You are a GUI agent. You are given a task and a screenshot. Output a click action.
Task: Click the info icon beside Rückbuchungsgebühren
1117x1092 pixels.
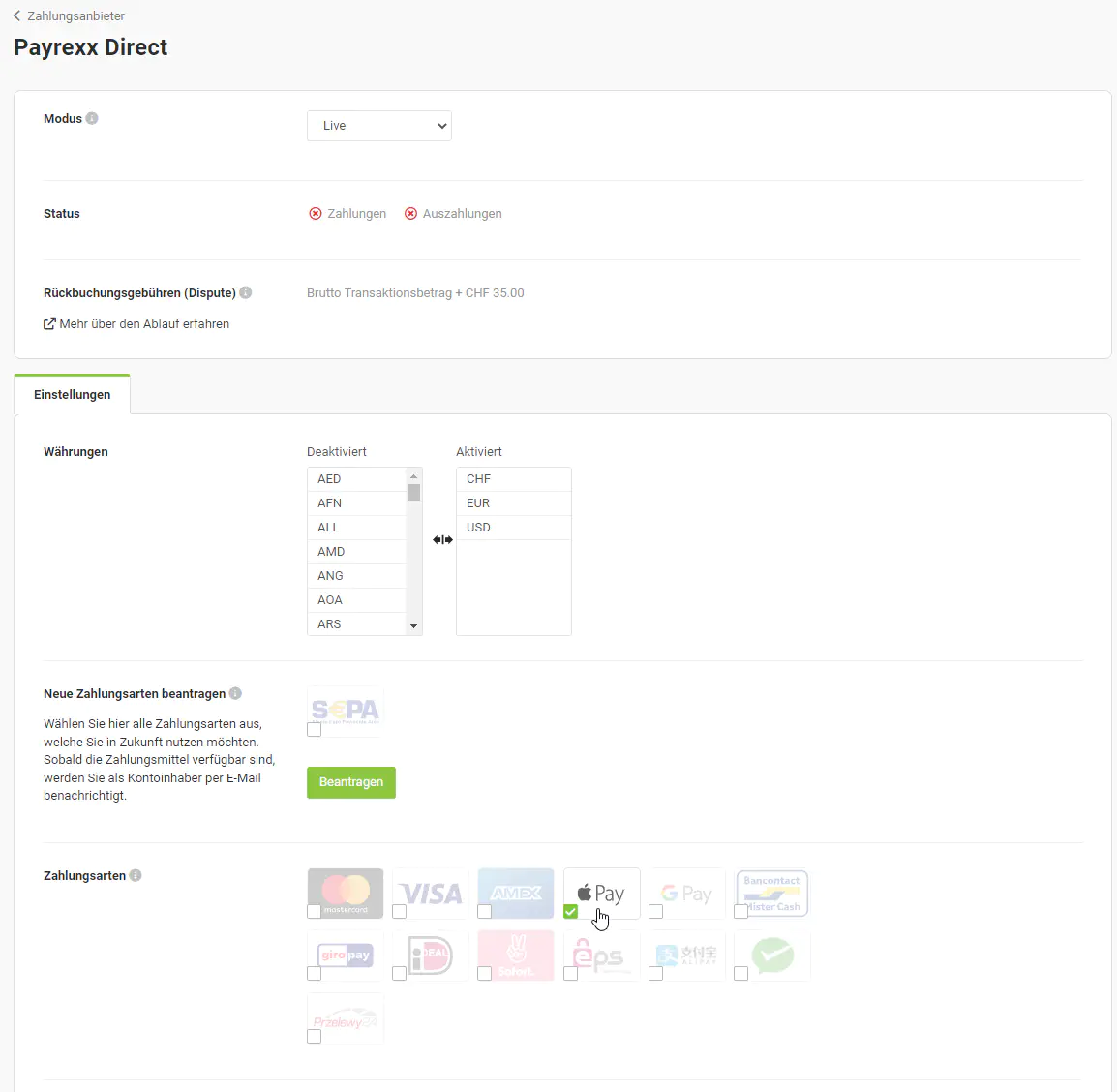[246, 293]
